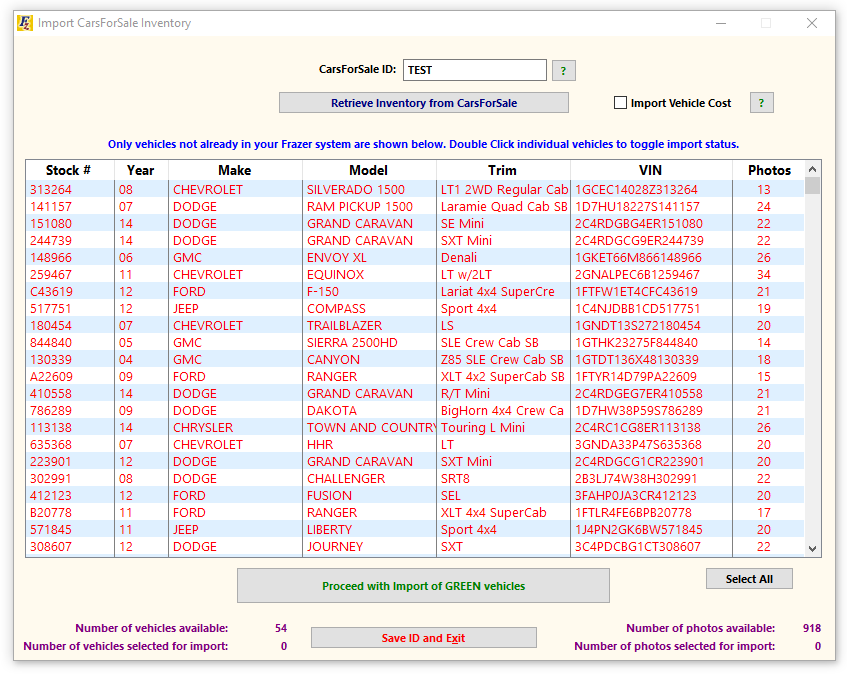
Task: Click the vehicle list scrollbar thumb
Action: (x=812, y=185)
